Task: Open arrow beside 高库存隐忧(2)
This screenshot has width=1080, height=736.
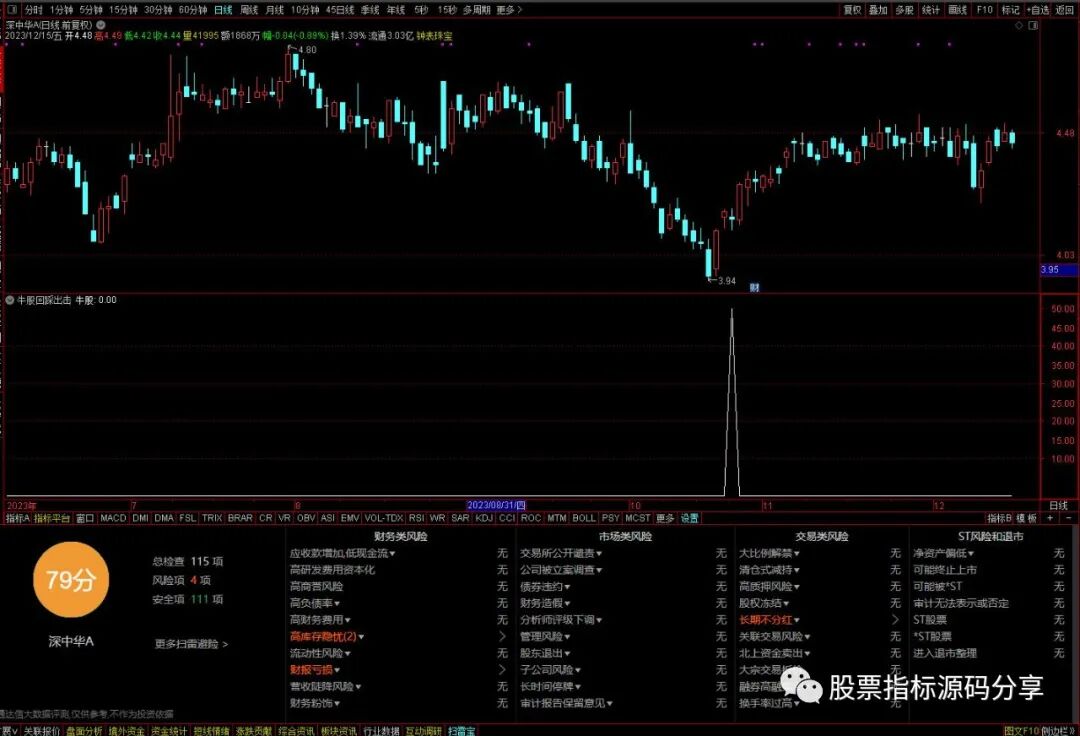Action: pos(502,636)
